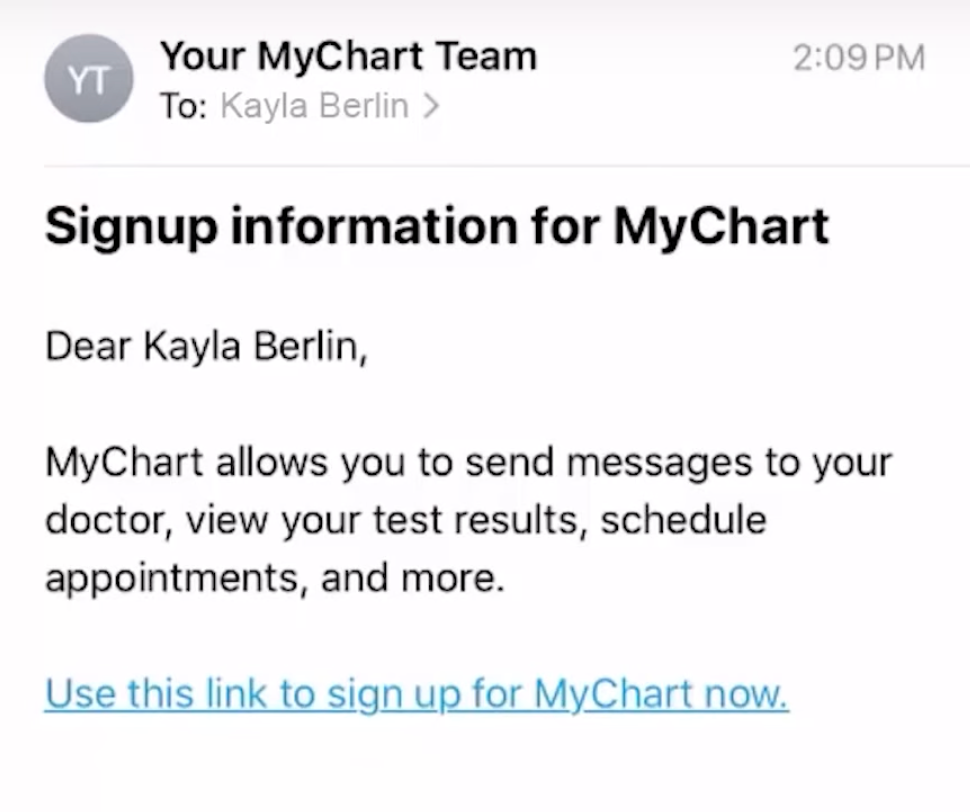Follow the blue underlined signup hyperlink
The height and width of the screenshot is (812, 970).
click(416, 693)
